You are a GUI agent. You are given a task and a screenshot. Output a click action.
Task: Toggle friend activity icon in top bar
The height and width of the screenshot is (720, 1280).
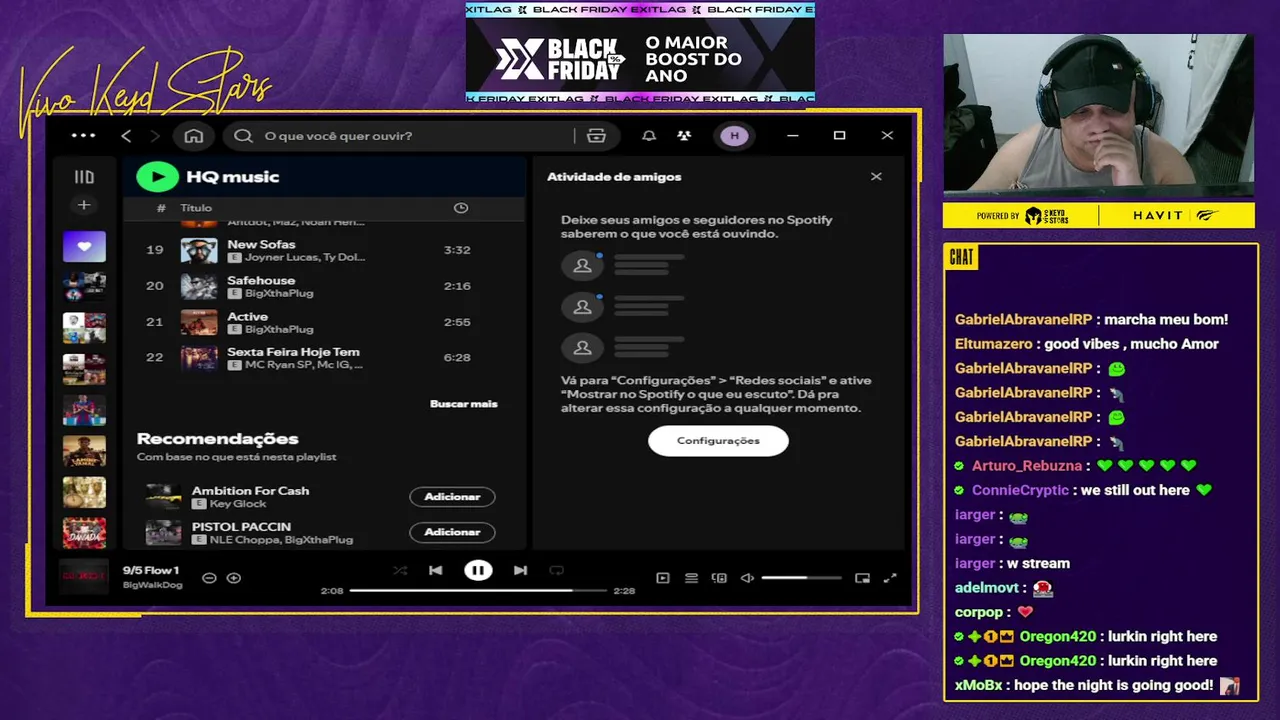[x=684, y=136]
